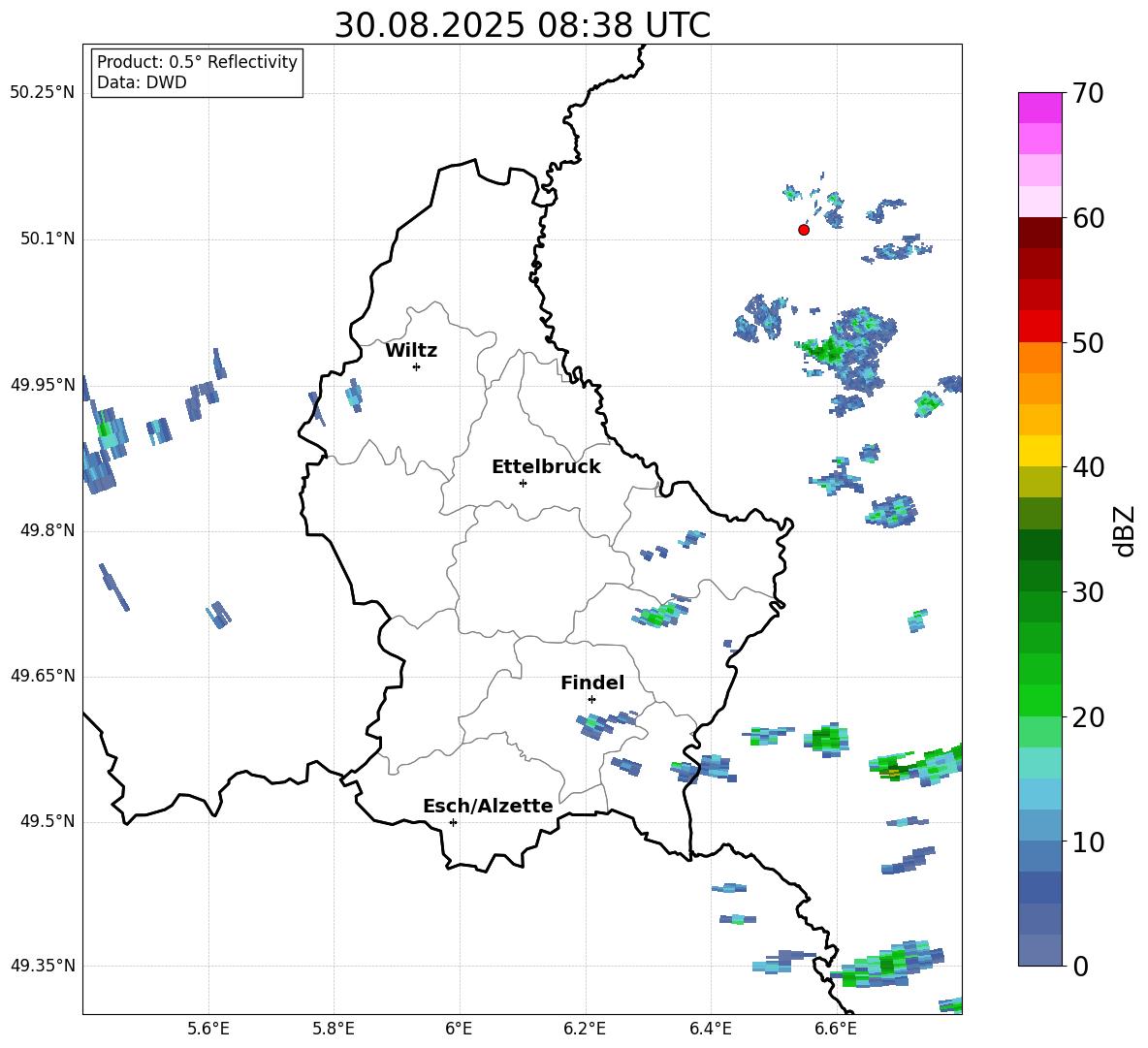
Task: Click the magenta top colorbar swatch
Action: click(x=1039, y=108)
